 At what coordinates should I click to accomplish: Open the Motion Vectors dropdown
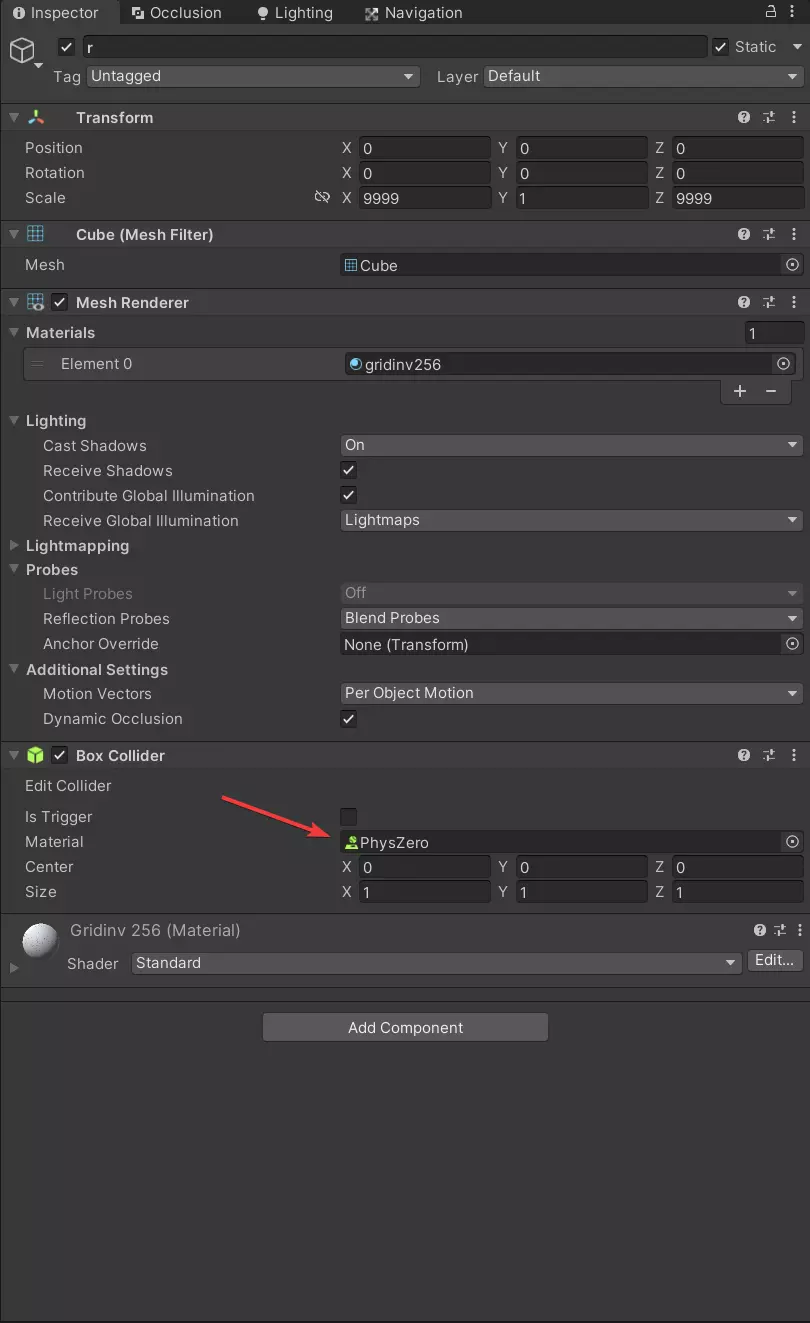coord(572,693)
